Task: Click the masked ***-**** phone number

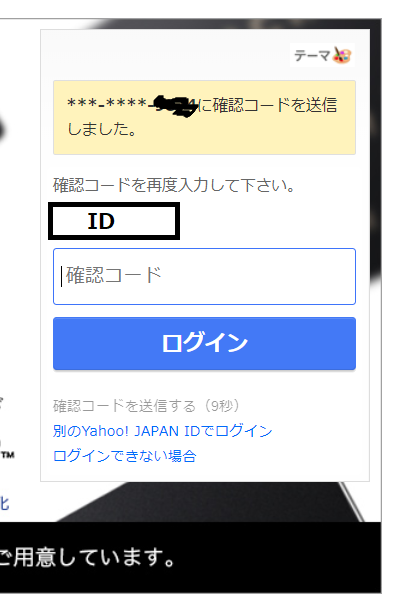Action: tap(107, 104)
